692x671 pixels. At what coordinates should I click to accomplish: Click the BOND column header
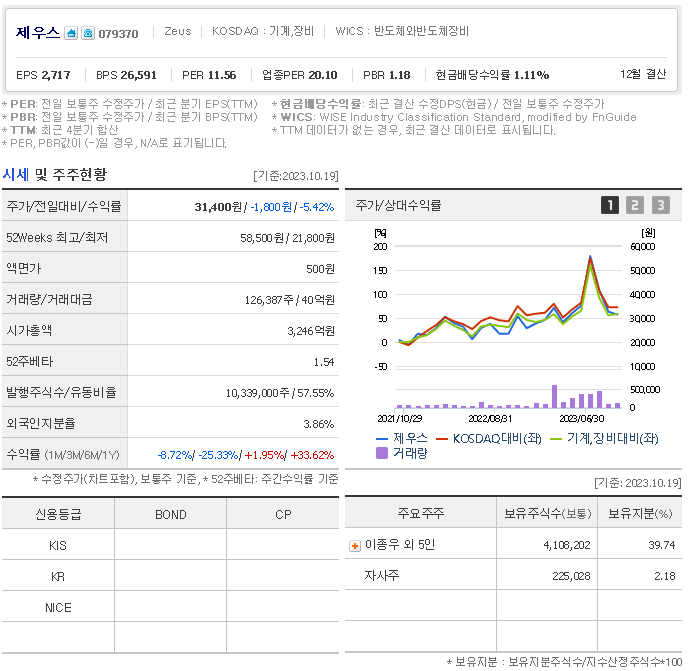(171, 515)
